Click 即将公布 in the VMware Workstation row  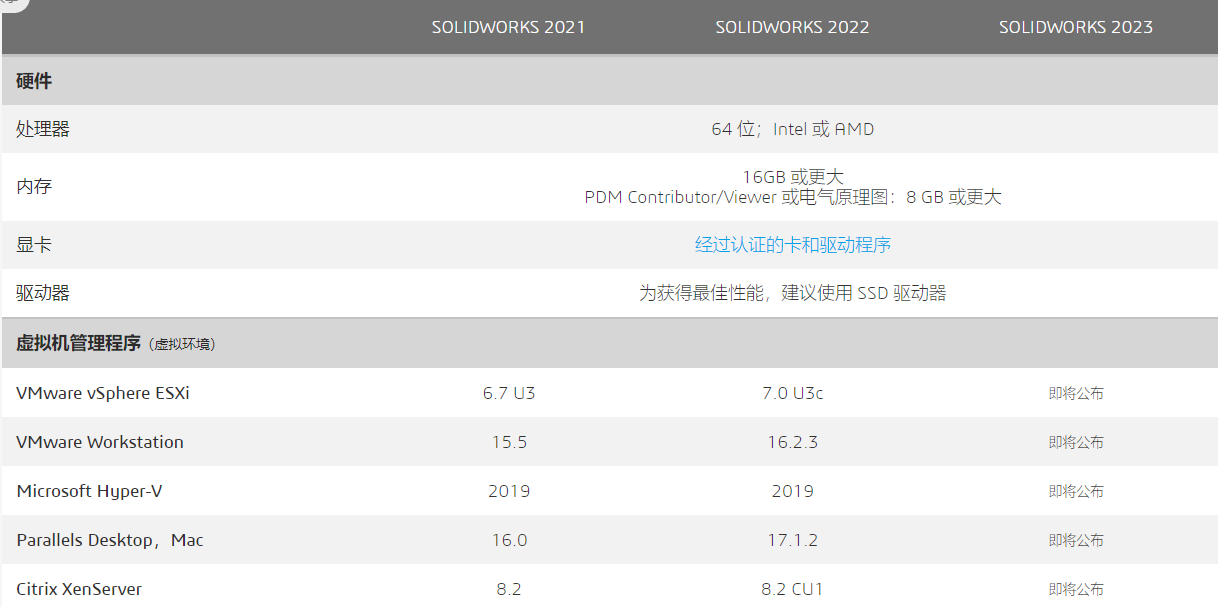(1076, 443)
